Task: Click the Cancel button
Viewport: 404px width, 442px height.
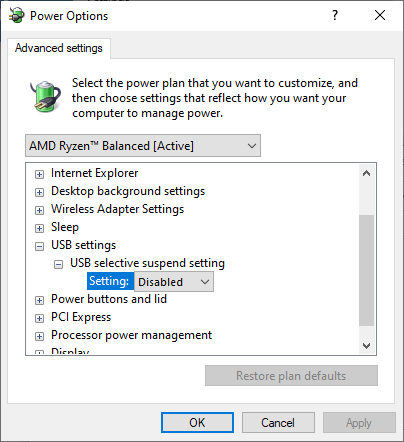Action: [278, 423]
